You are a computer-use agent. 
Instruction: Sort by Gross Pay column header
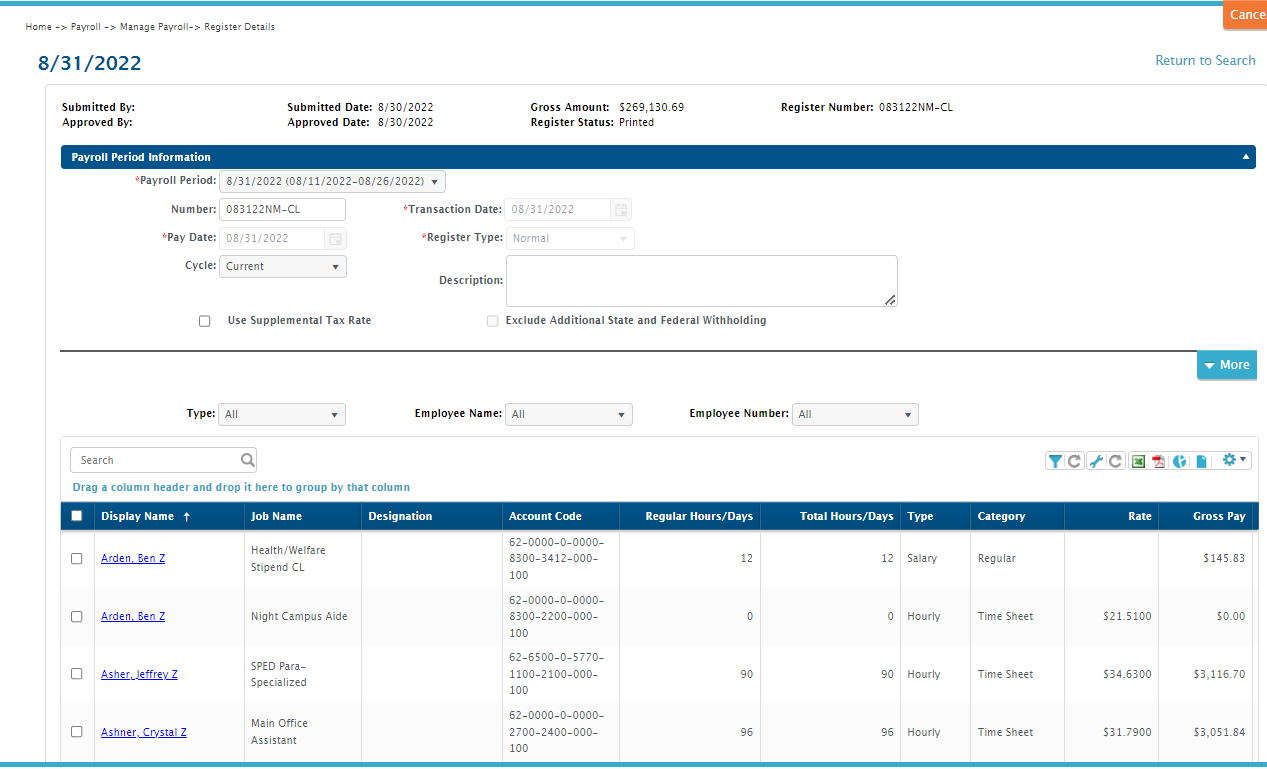tap(1219, 516)
